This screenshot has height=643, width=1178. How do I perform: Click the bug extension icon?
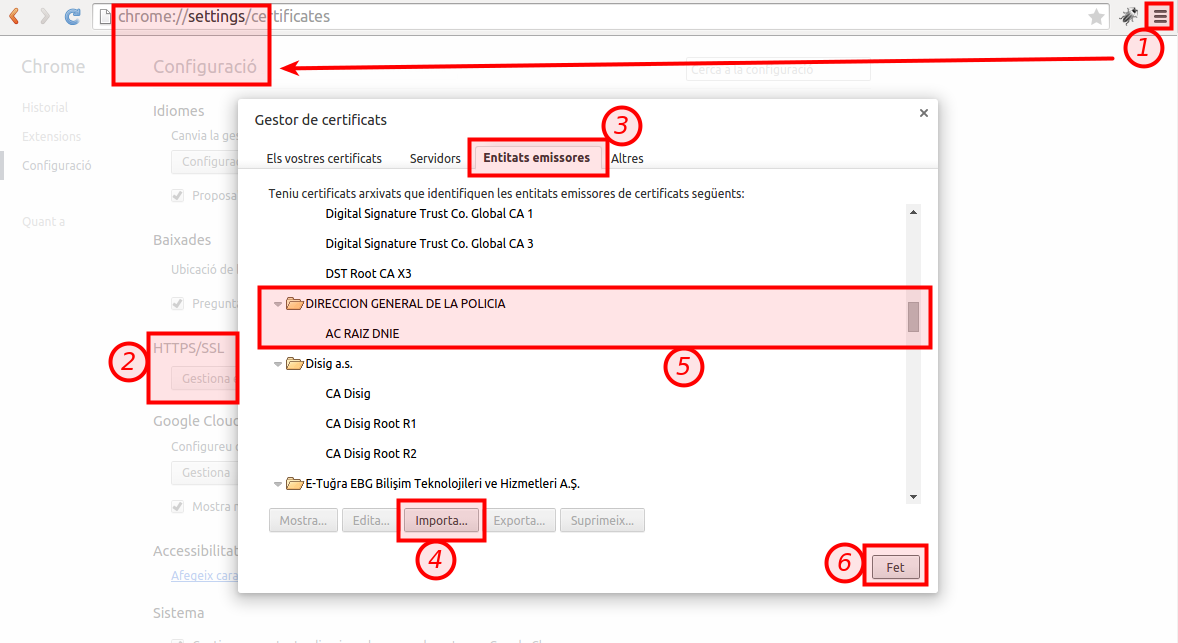click(1128, 16)
